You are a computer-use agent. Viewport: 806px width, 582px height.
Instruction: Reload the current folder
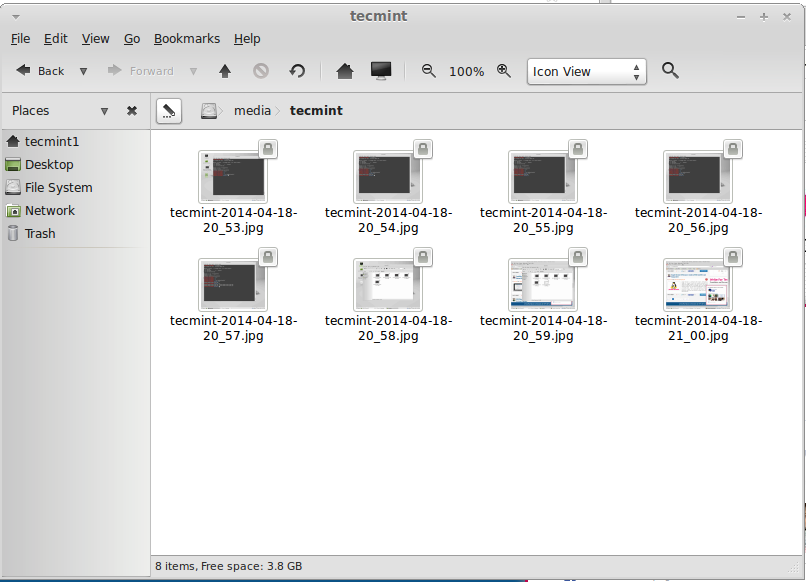297,71
